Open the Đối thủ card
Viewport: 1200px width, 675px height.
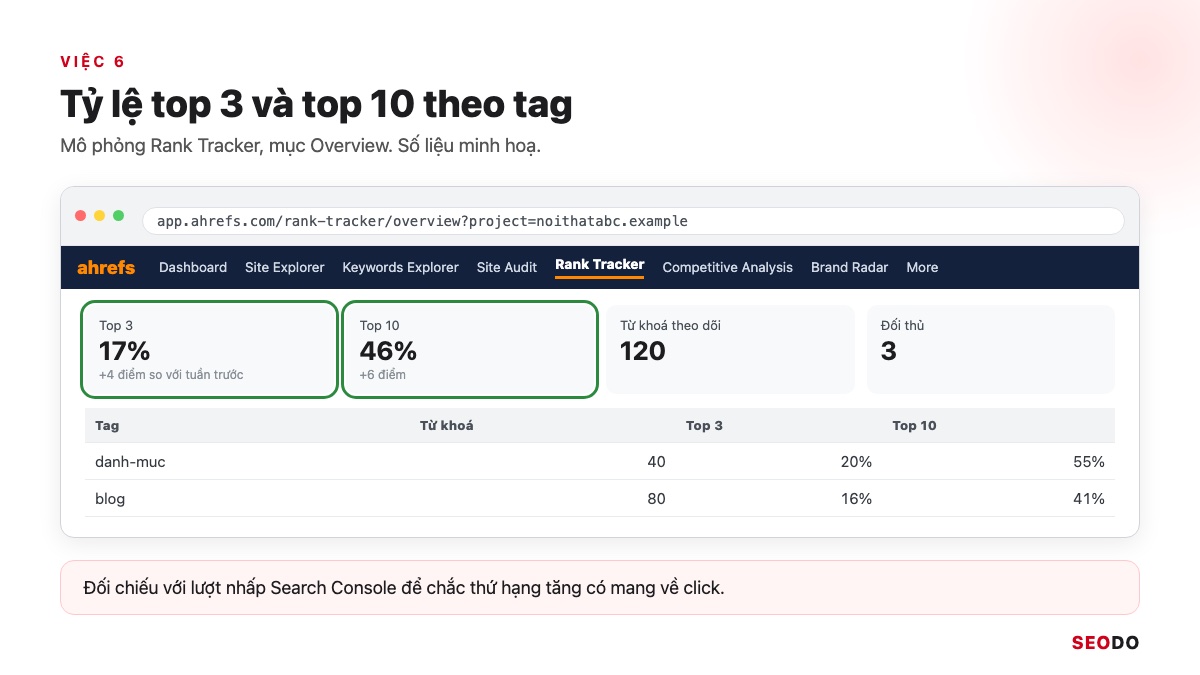[990, 350]
